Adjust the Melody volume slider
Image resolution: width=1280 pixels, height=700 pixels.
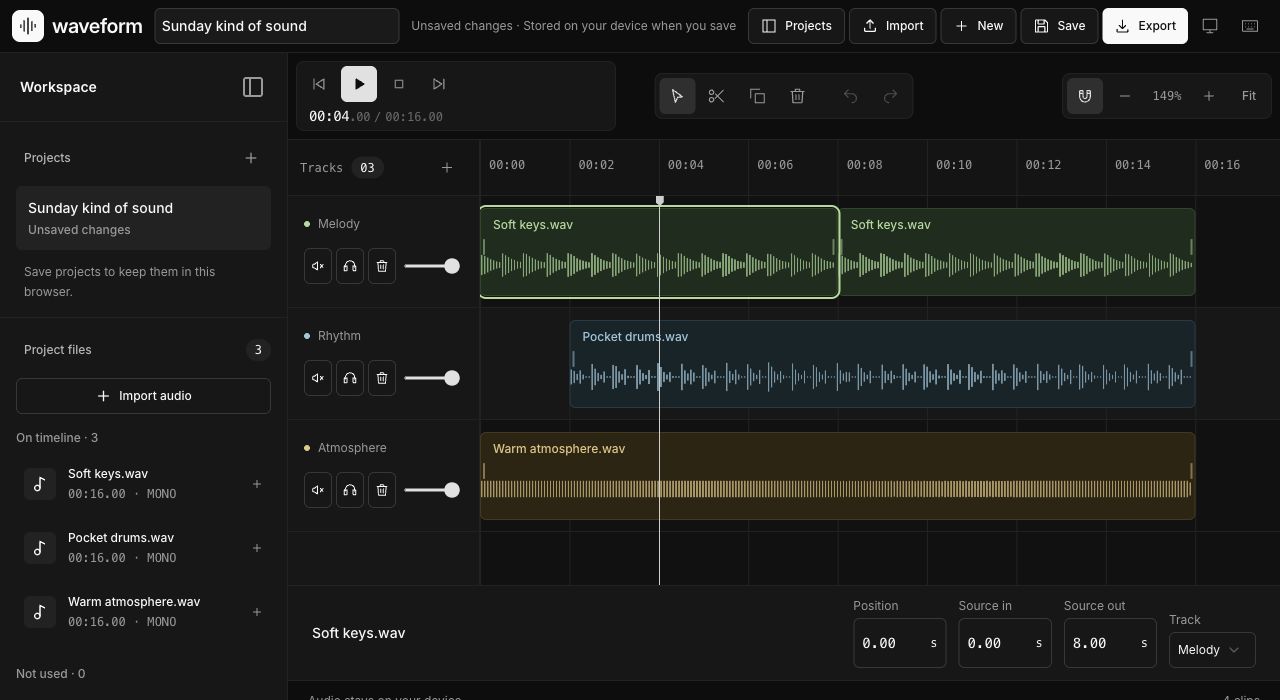pyautogui.click(x=432, y=266)
